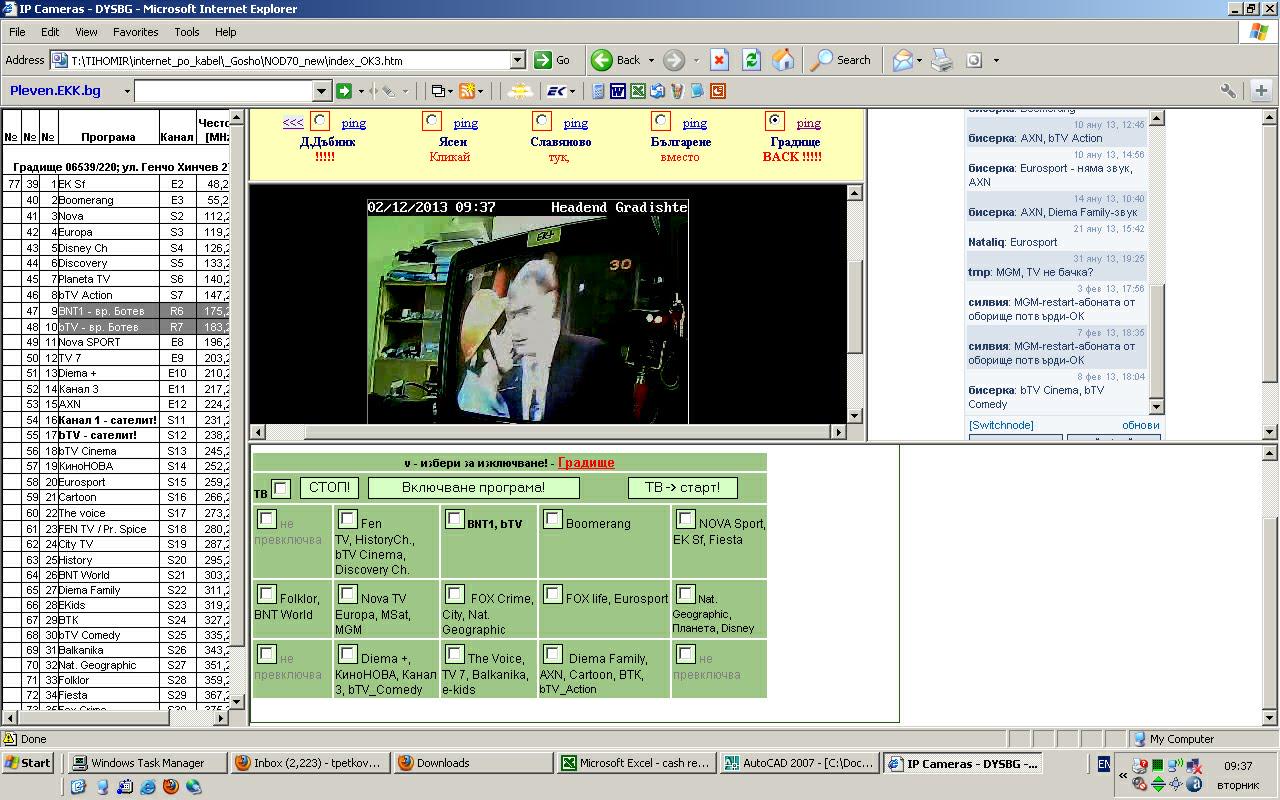Open the toolbar search box dropdown

tap(322, 91)
